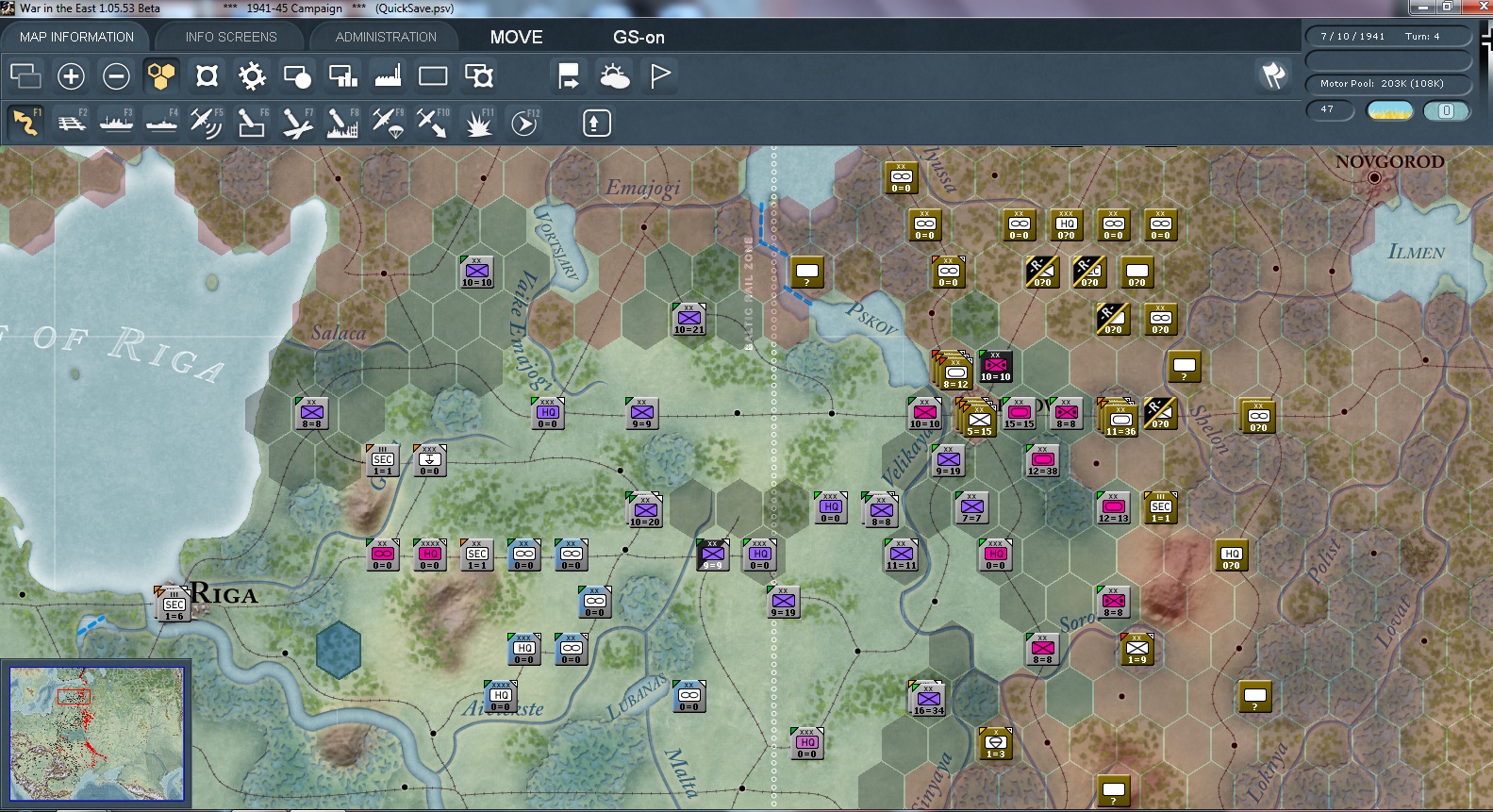The height and width of the screenshot is (812, 1493).
Task: Toggle the weather sun-and-cloud icon
Action: 614,75
